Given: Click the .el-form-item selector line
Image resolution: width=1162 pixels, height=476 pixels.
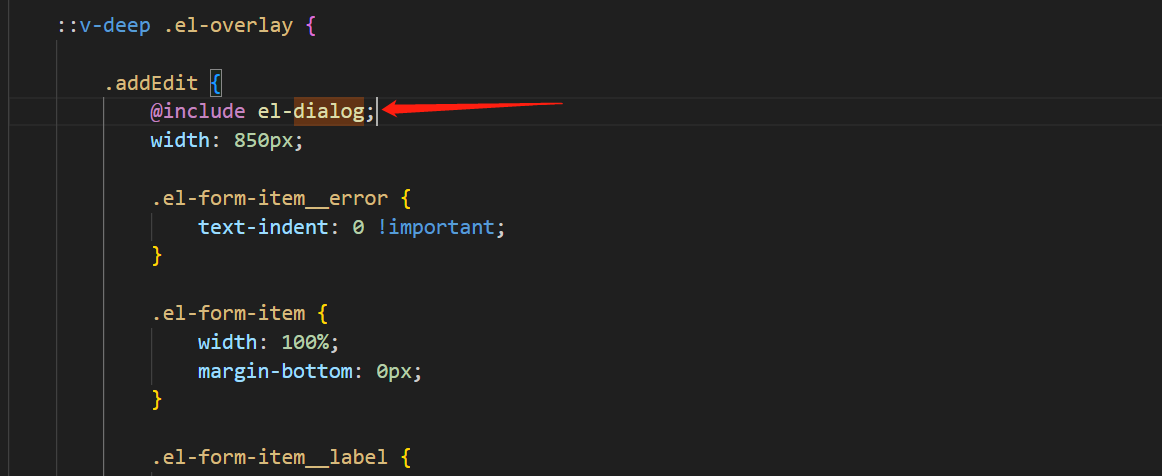Looking at the screenshot, I should 228,313.
